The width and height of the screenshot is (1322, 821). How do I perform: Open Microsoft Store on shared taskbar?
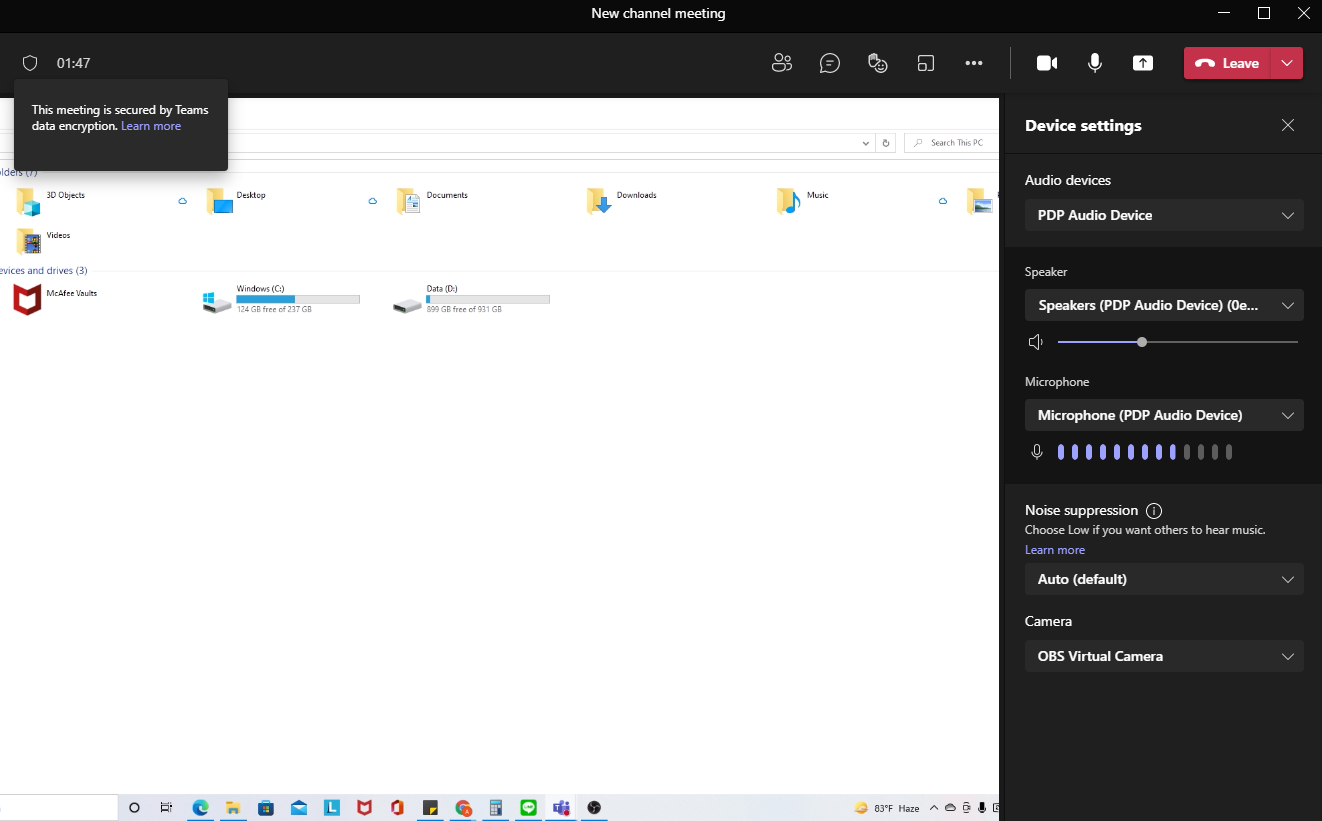pos(265,808)
